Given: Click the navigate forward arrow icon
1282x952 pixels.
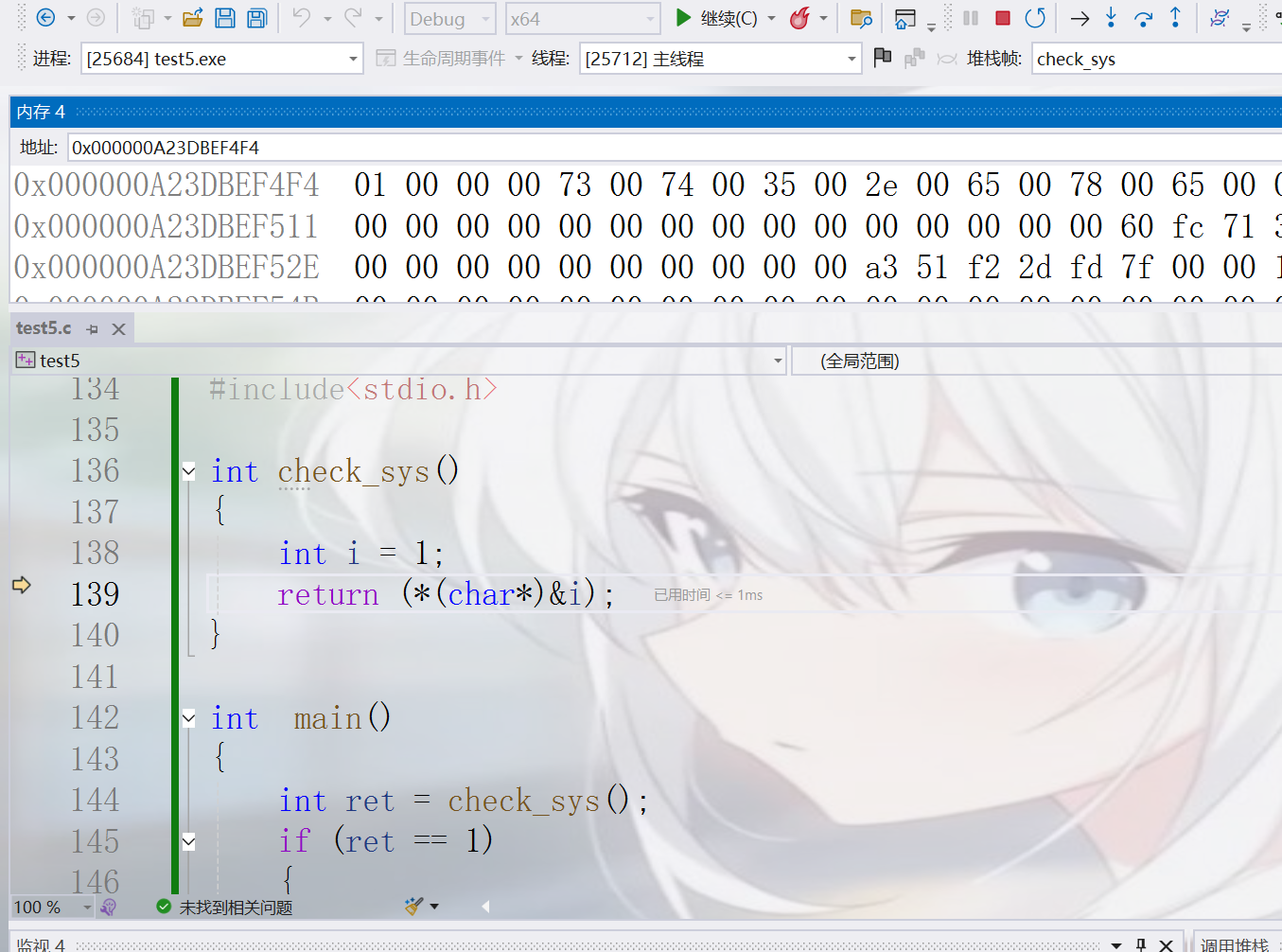Looking at the screenshot, I should [96, 18].
